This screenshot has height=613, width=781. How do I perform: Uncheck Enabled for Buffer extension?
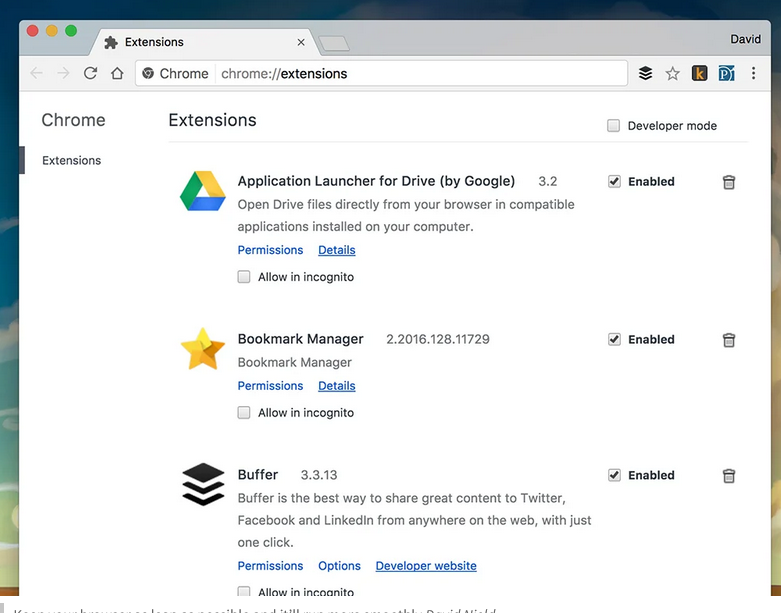[614, 475]
